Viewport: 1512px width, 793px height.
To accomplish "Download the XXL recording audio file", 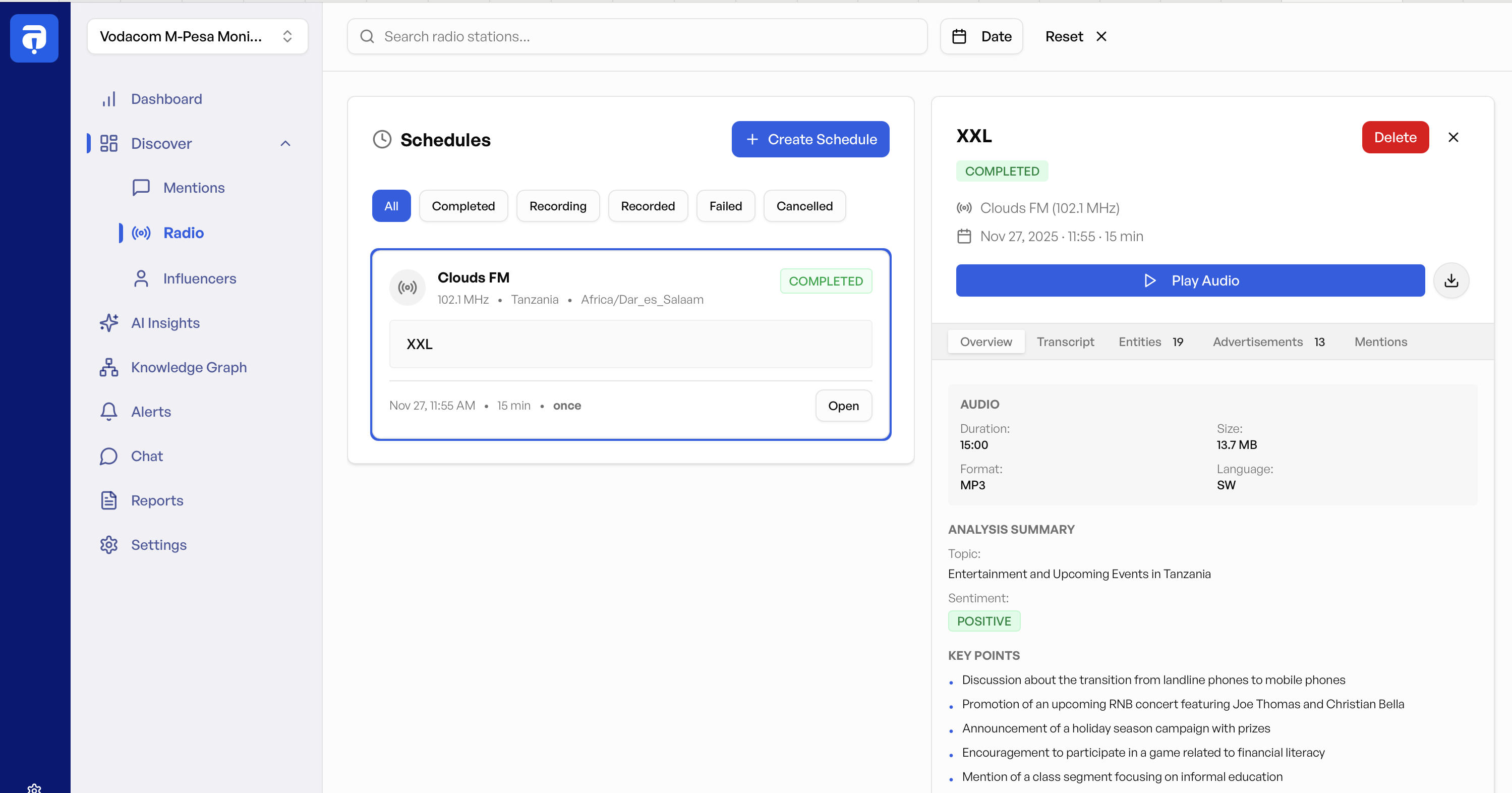I will coord(1451,280).
